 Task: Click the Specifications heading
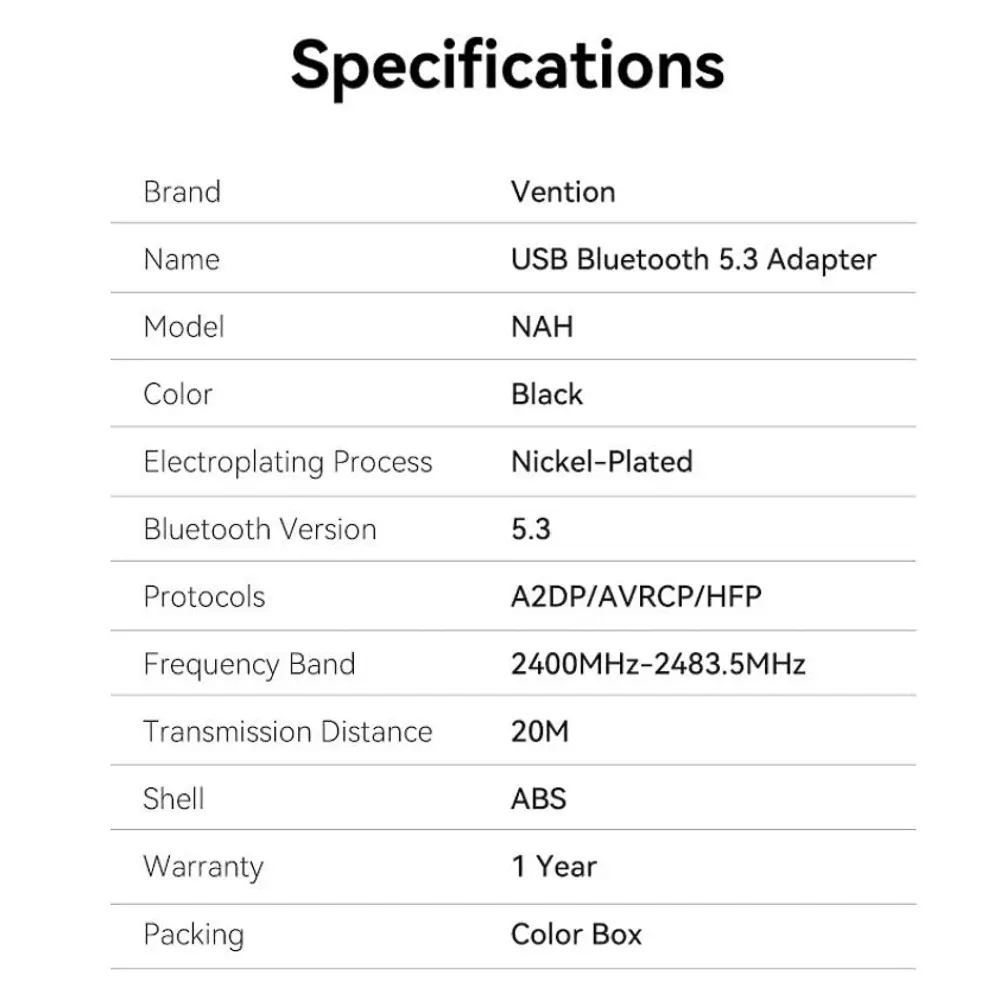508,67
